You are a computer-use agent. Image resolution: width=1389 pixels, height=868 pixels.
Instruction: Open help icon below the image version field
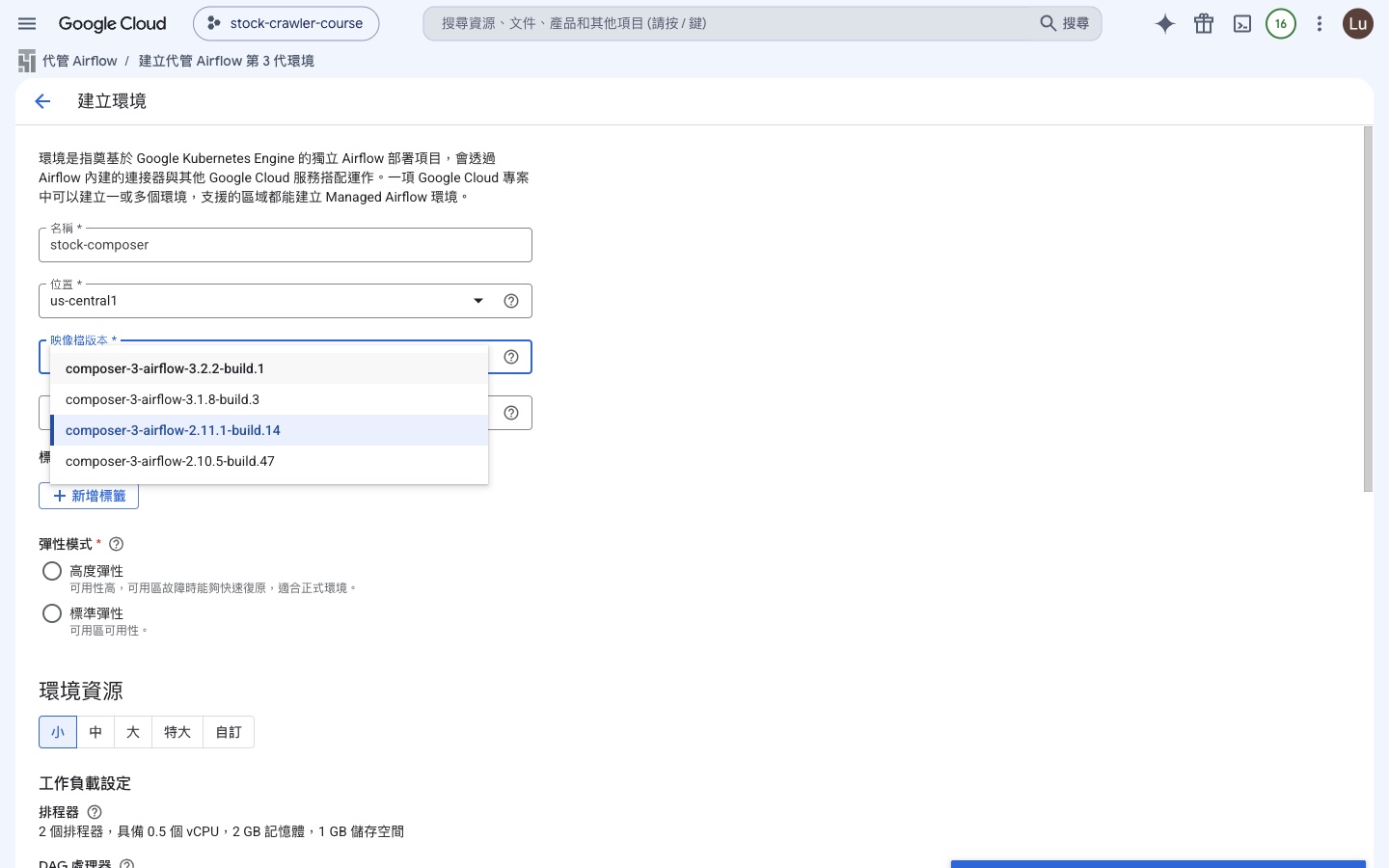(511, 413)
